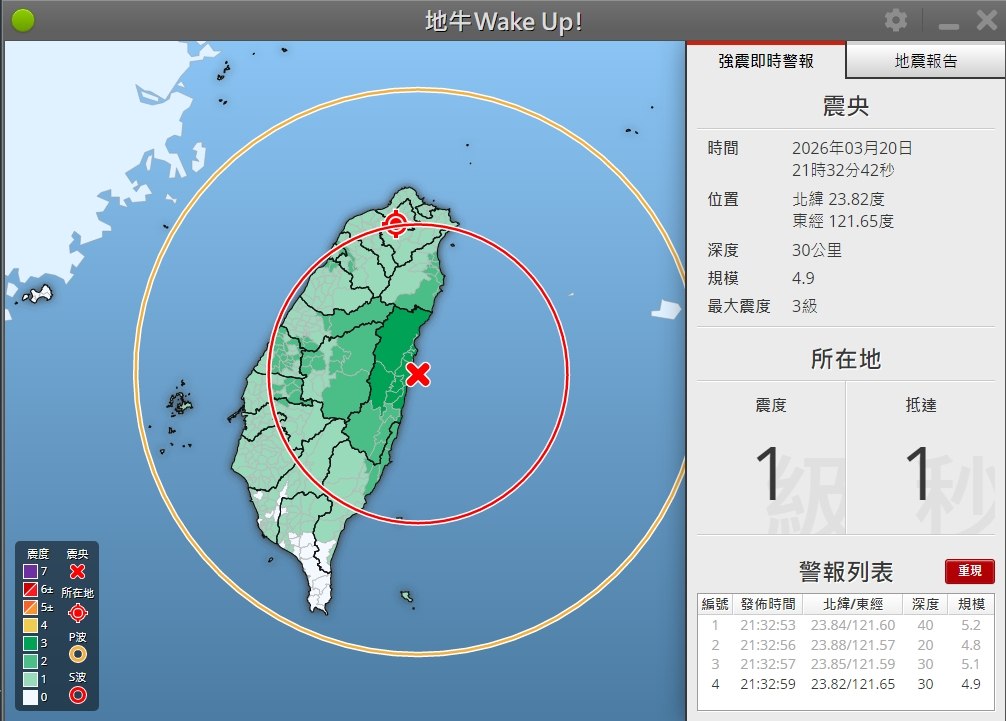Click the time 21時32分42秒 text
The image size is (1006, 721).
(843, 170)
